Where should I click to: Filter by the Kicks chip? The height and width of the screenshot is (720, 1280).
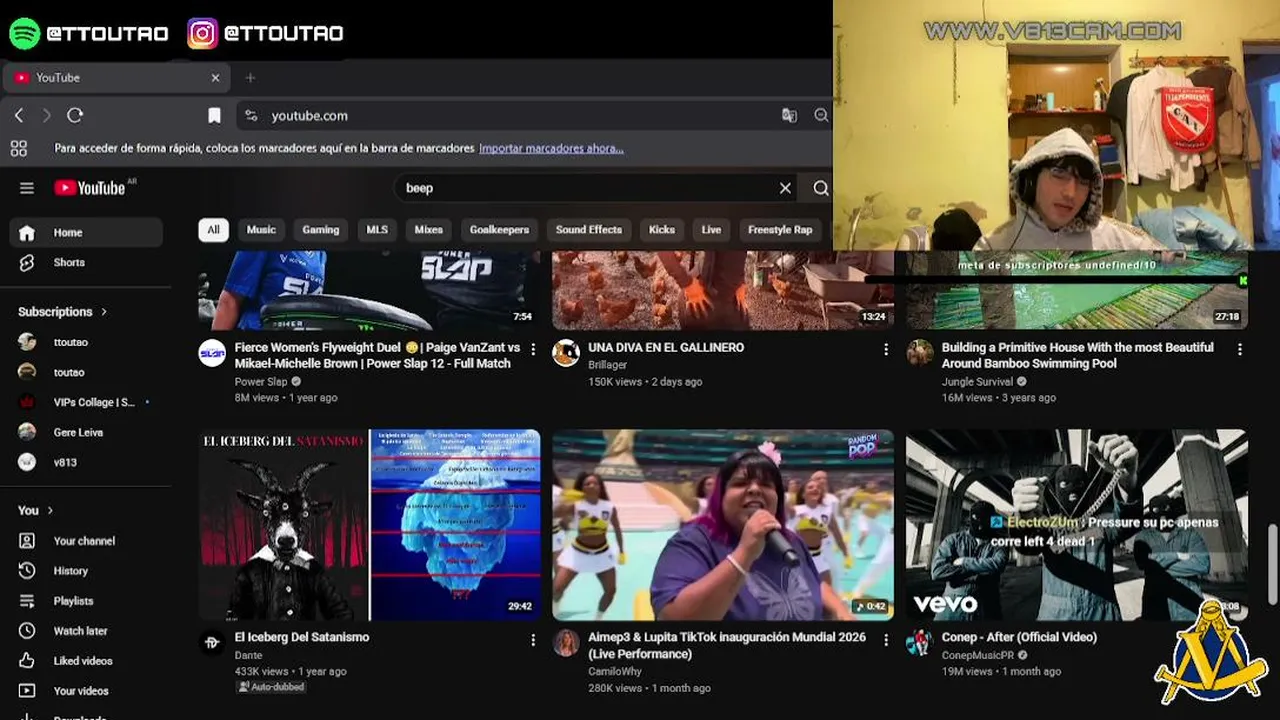(662, 230)
